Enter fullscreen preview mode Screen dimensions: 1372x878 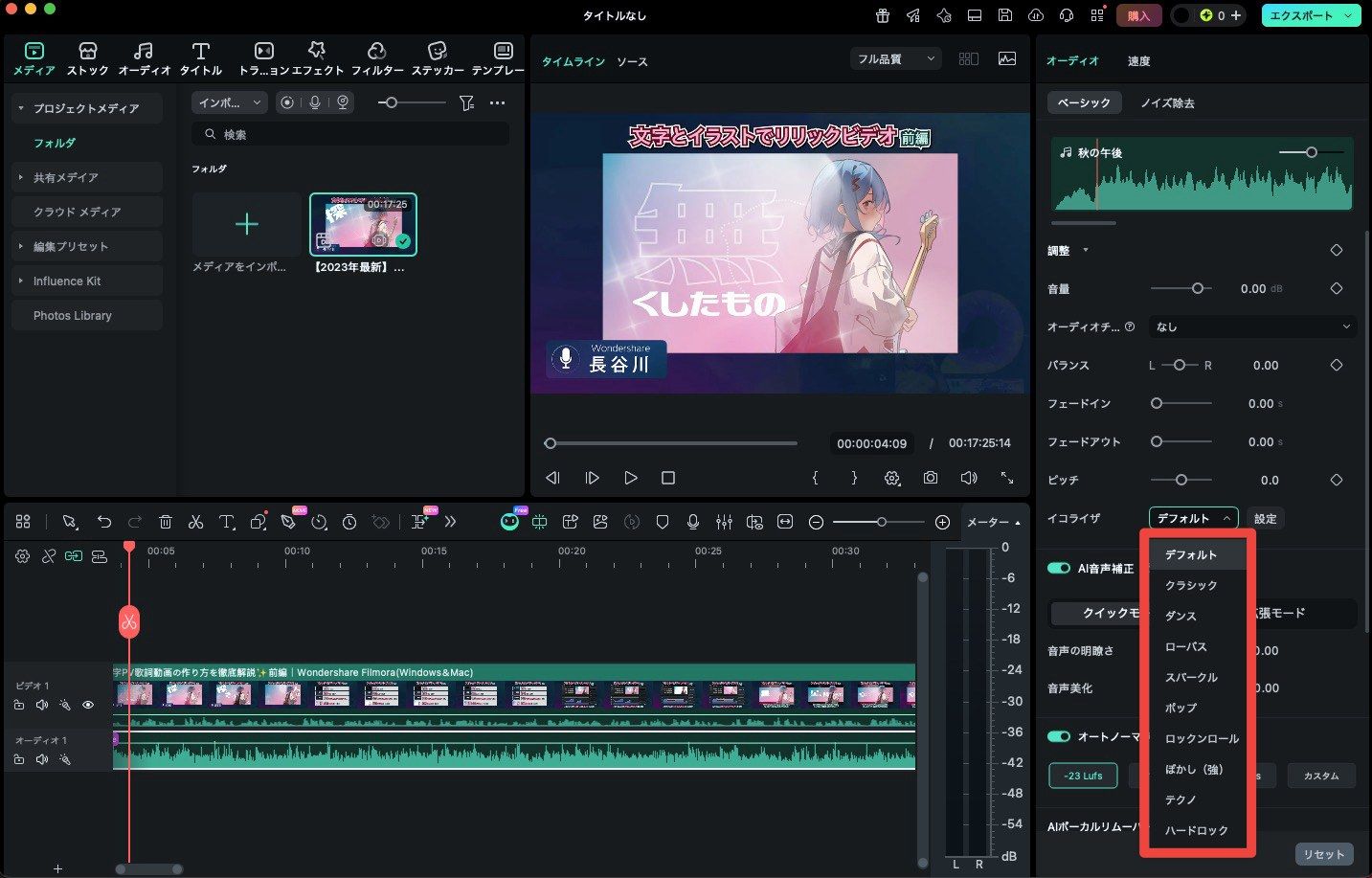point(1007,478)
